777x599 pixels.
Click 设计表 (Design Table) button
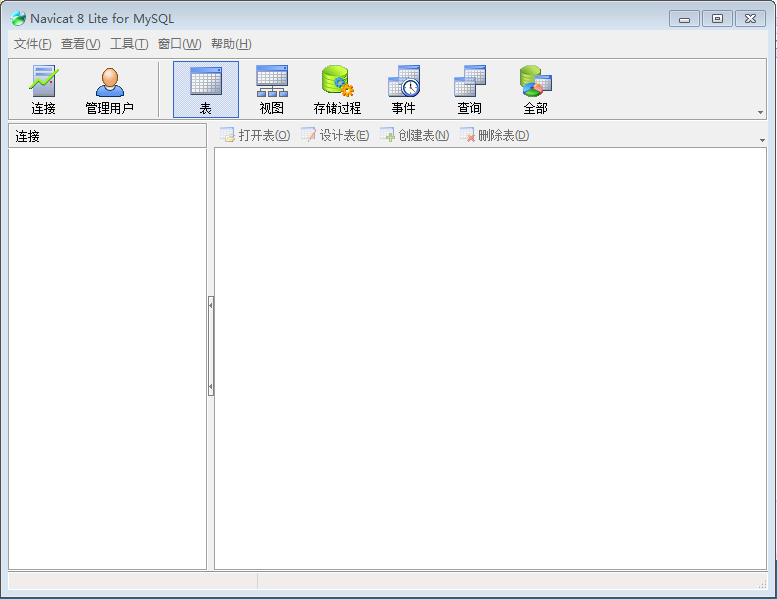335,135
